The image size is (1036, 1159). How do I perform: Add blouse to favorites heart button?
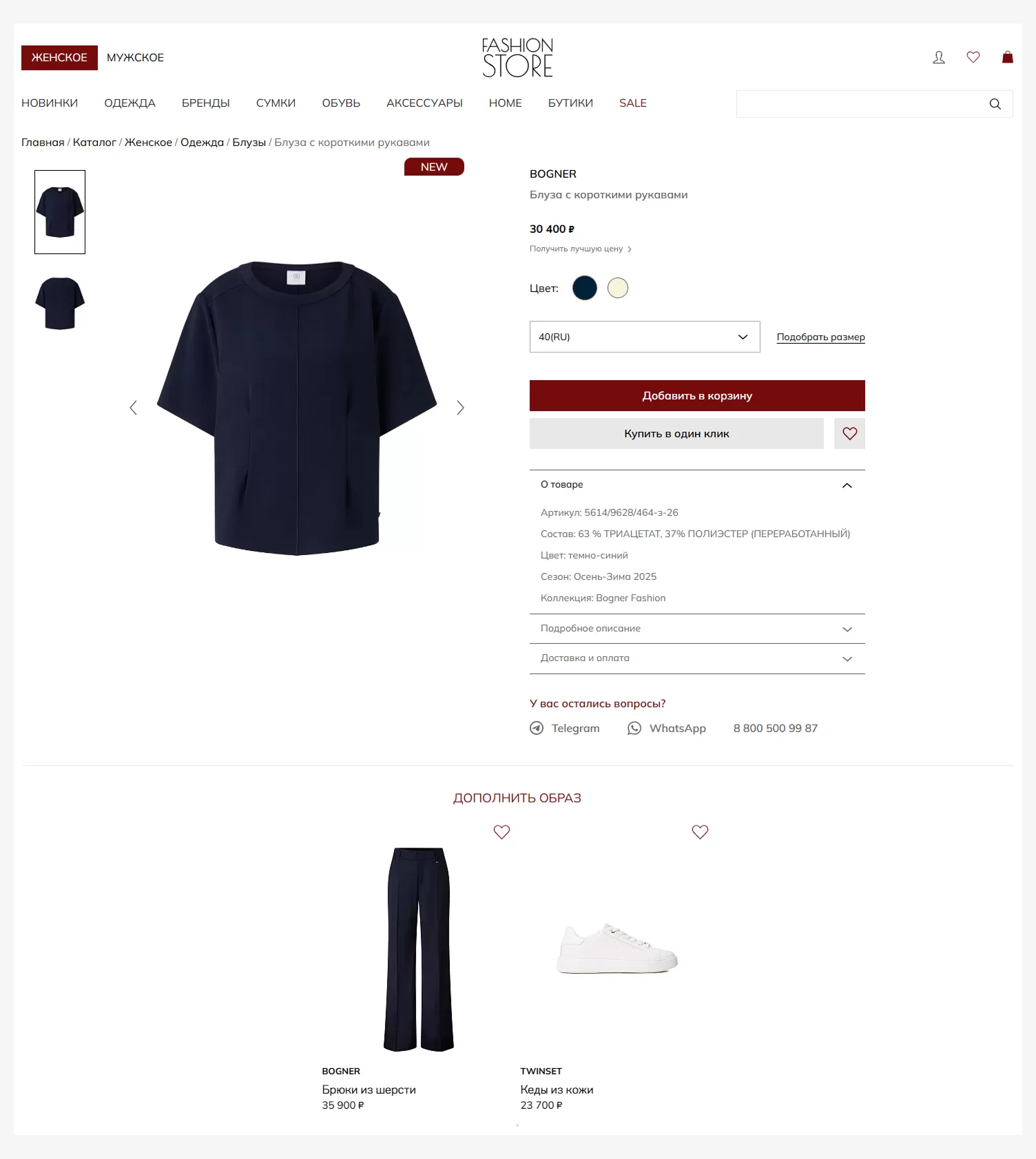tap(849, 434)
